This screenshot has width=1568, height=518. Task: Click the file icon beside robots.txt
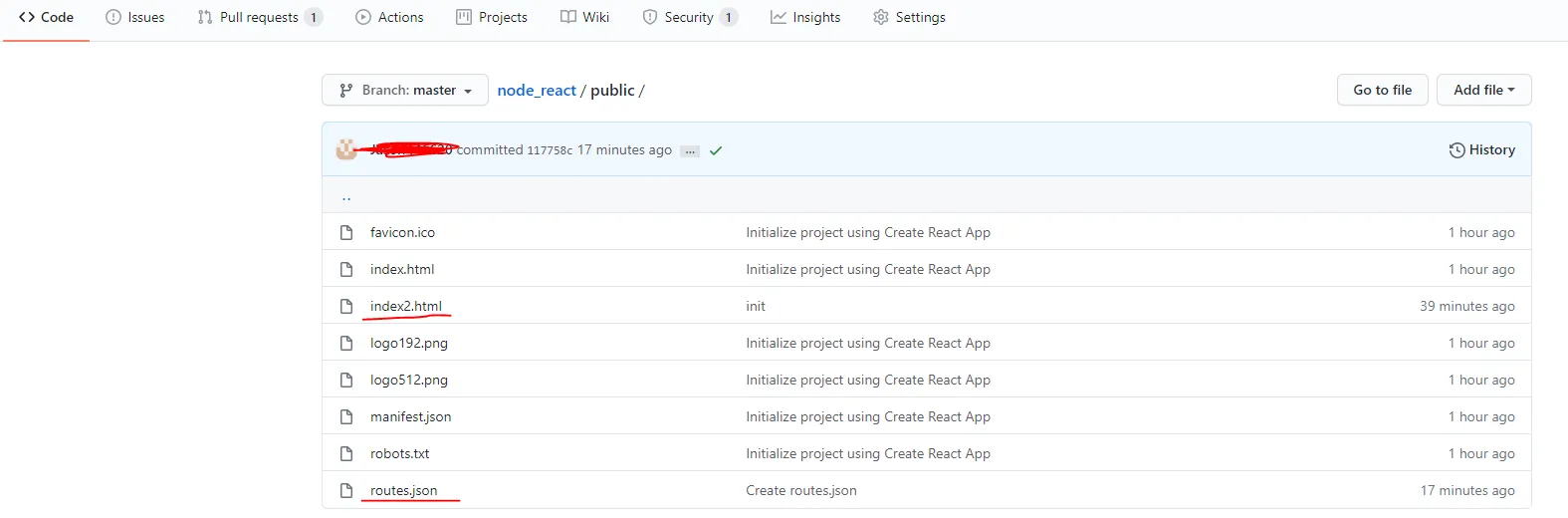[346, 453]
